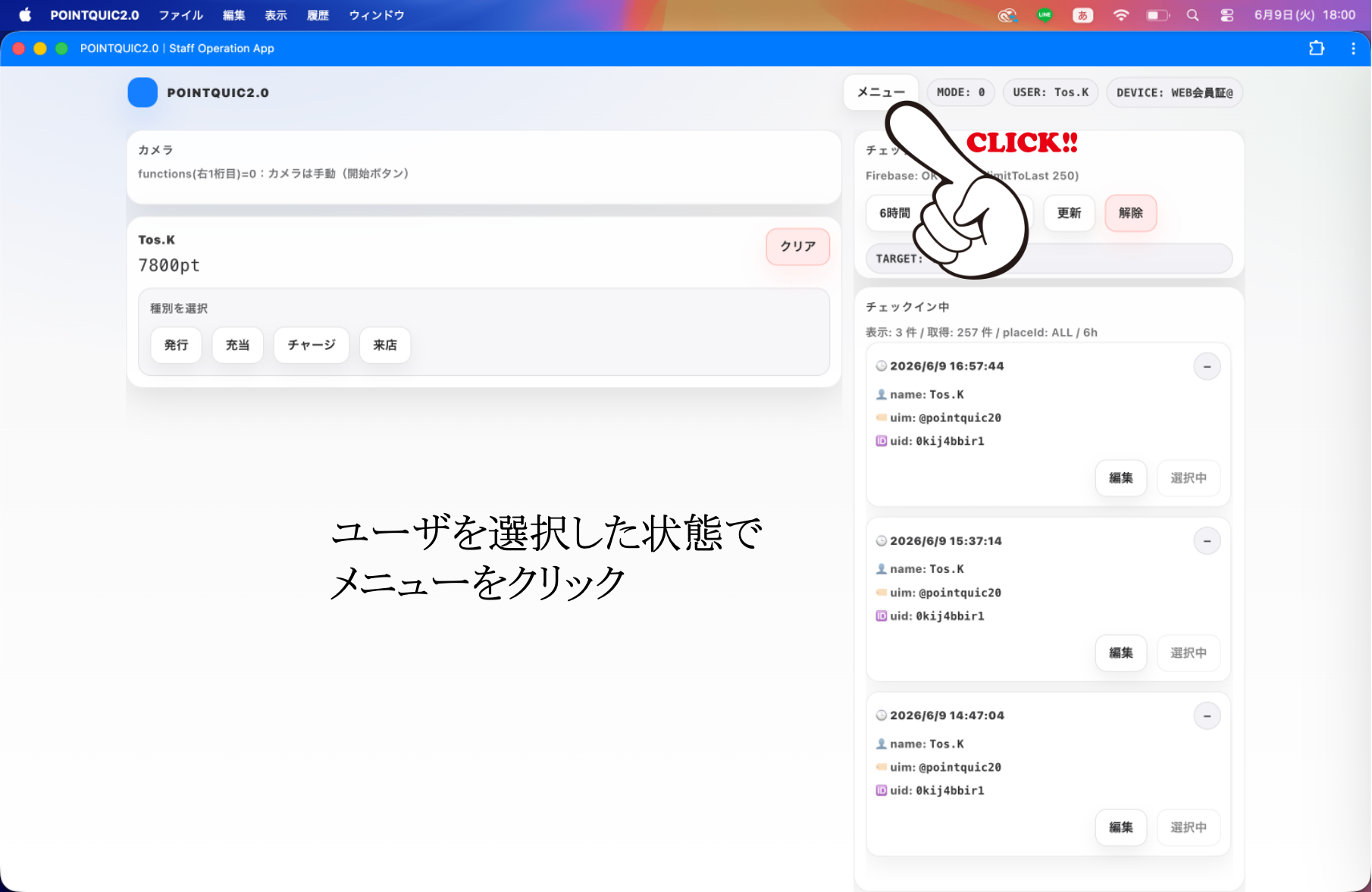Click the date and time 6月9日(火) 18:00
This screenshot has height=892, width=1372.
pyautogui.click(x=1305, y=15)
